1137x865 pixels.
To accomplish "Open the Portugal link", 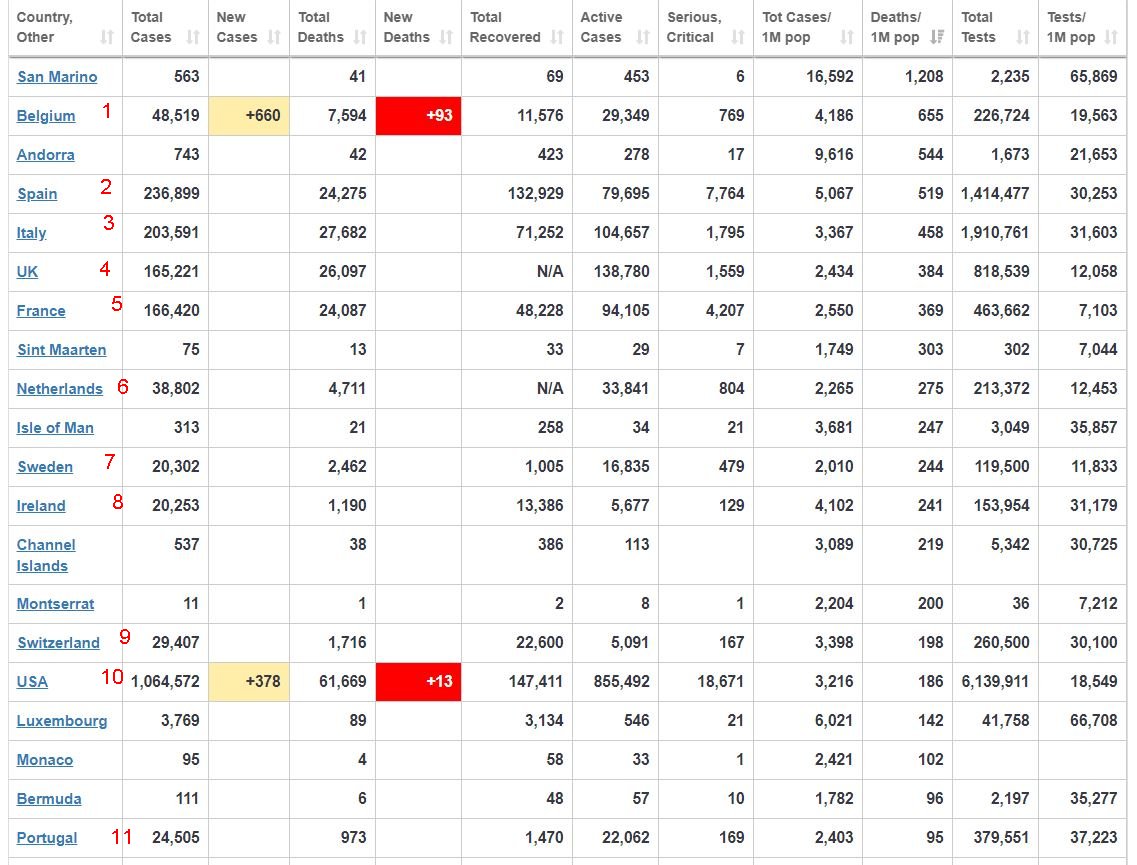I will click(46, 838).
